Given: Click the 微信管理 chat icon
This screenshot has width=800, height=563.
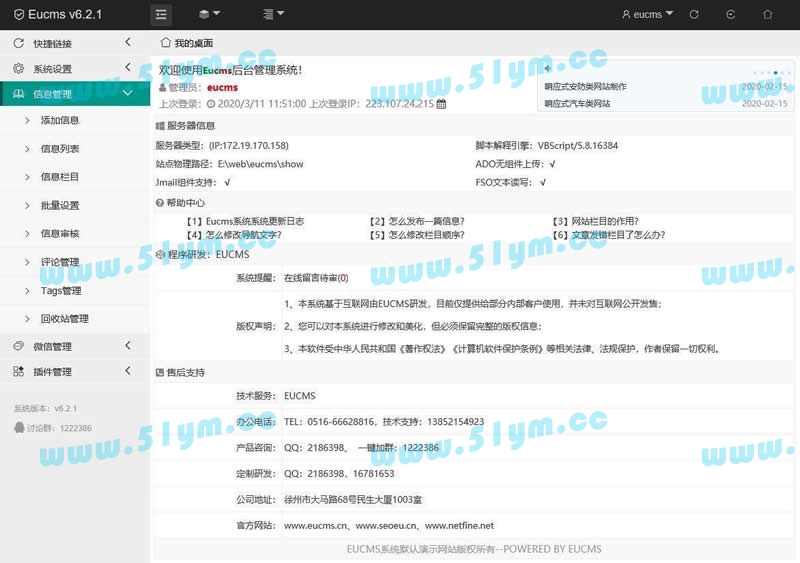Looking at the screenshot, I should pyautogui.click(x=19, y=346).
